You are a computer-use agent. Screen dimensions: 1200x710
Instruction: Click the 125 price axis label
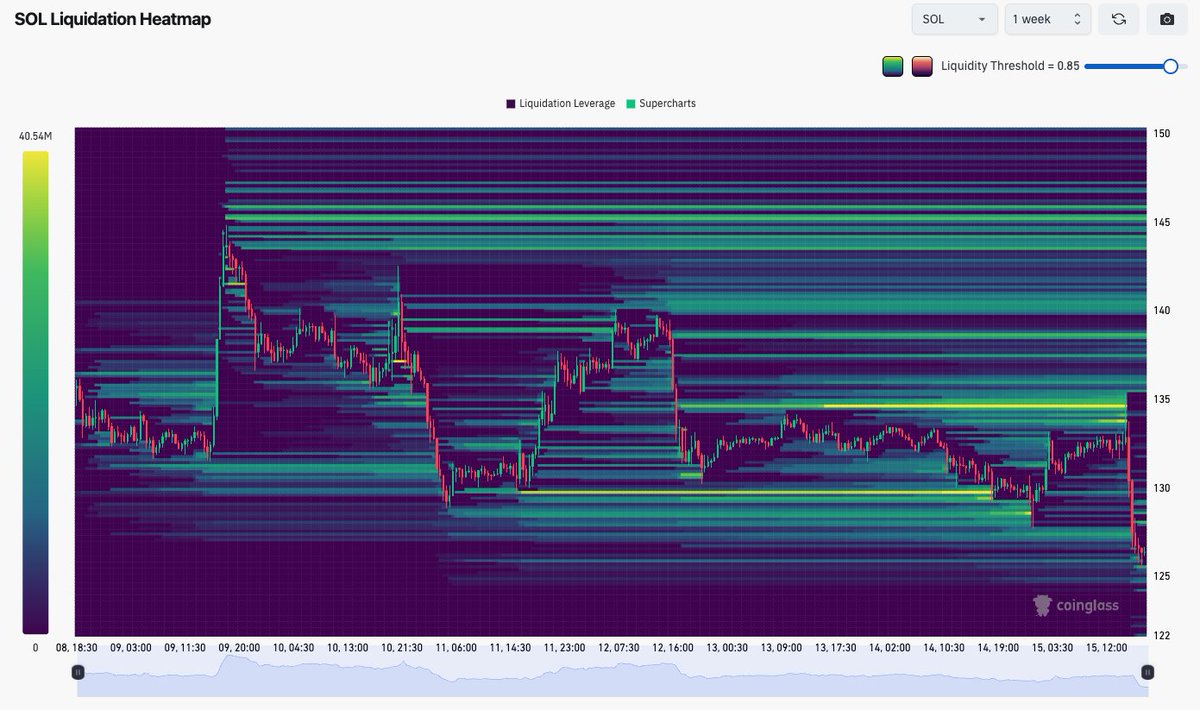tap(1161, 576)
